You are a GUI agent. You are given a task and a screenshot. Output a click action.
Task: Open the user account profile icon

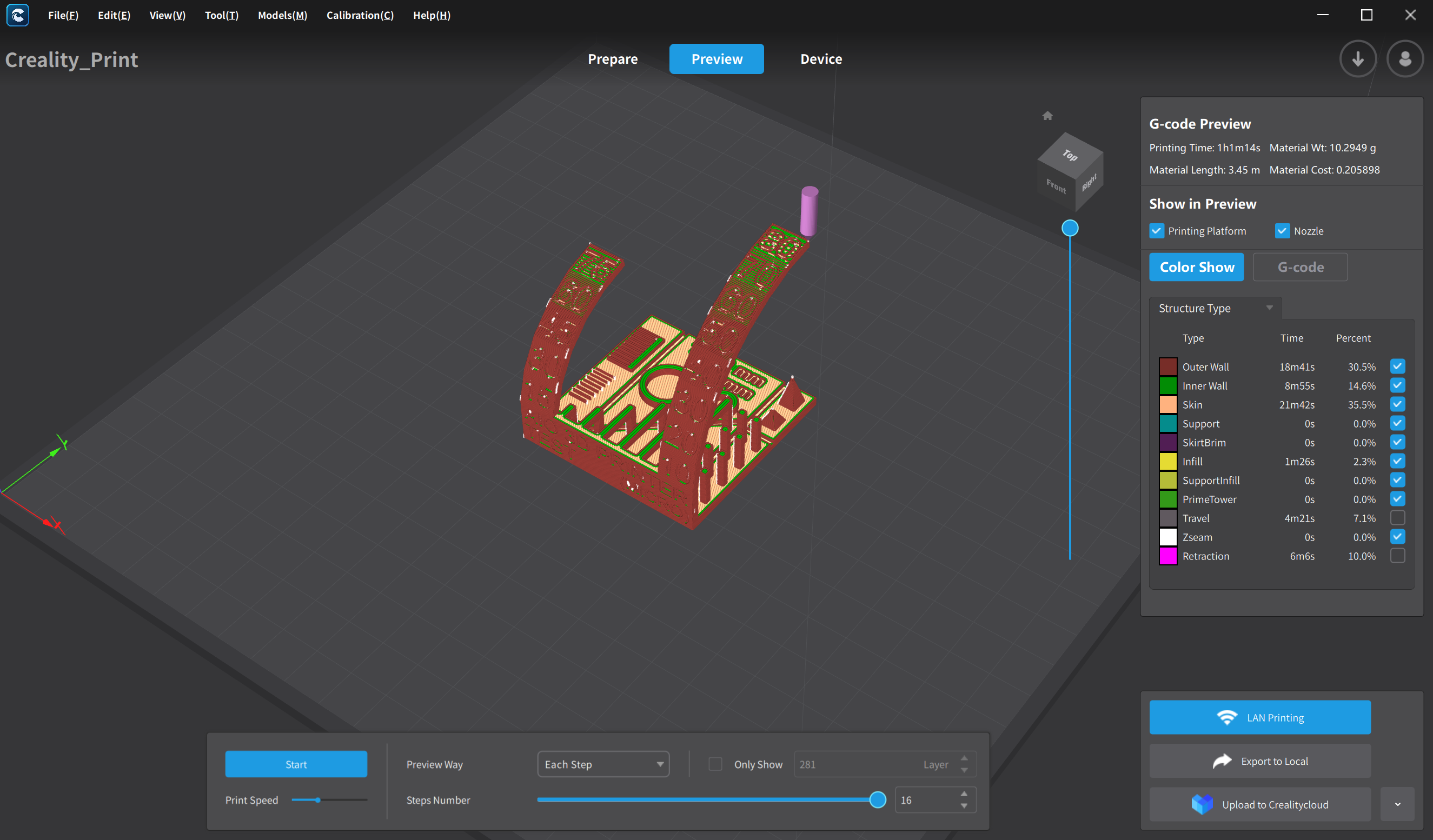click(x=1404, y=59)
